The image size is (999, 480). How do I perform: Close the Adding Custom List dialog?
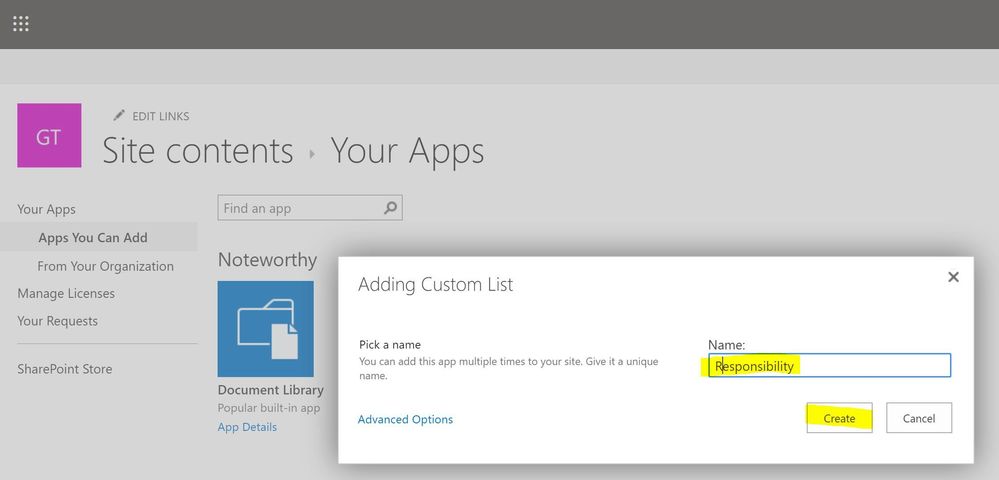pos(953,277)
